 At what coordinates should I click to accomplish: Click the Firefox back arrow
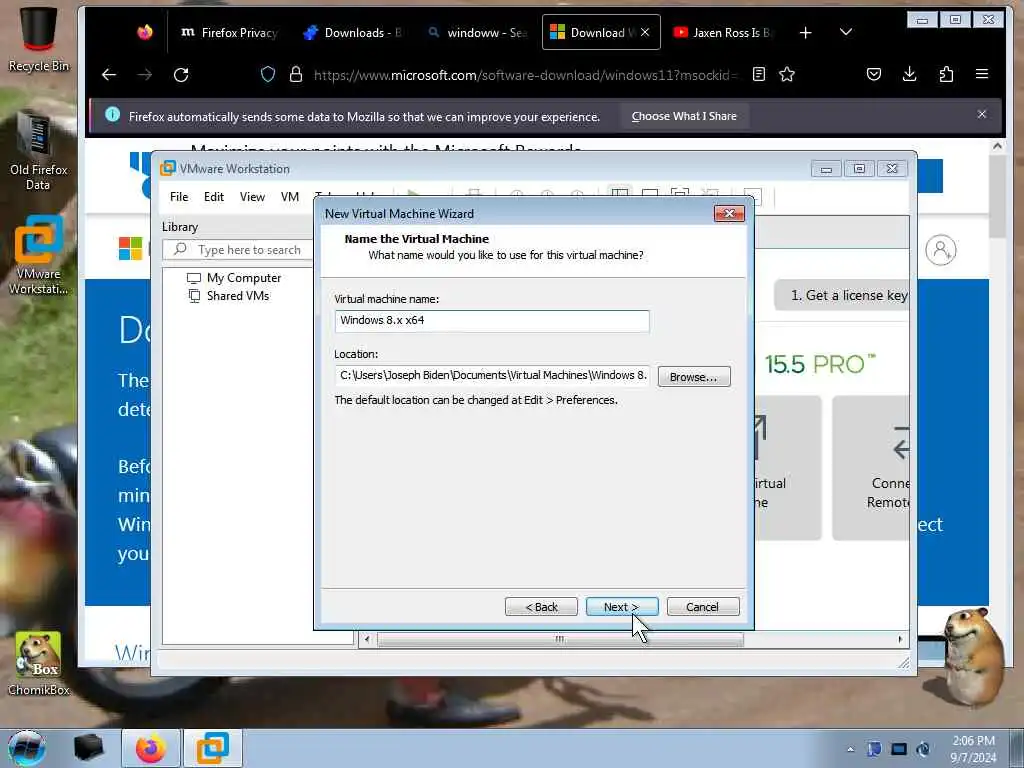click(109, 74)
